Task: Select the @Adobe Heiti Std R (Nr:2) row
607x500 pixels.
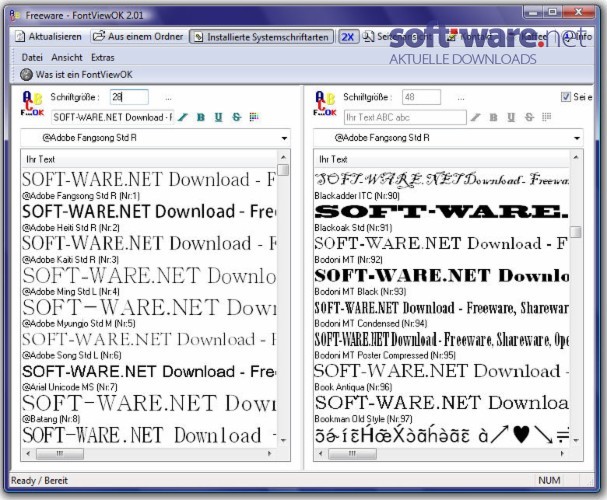Action: tap(149, 217)
